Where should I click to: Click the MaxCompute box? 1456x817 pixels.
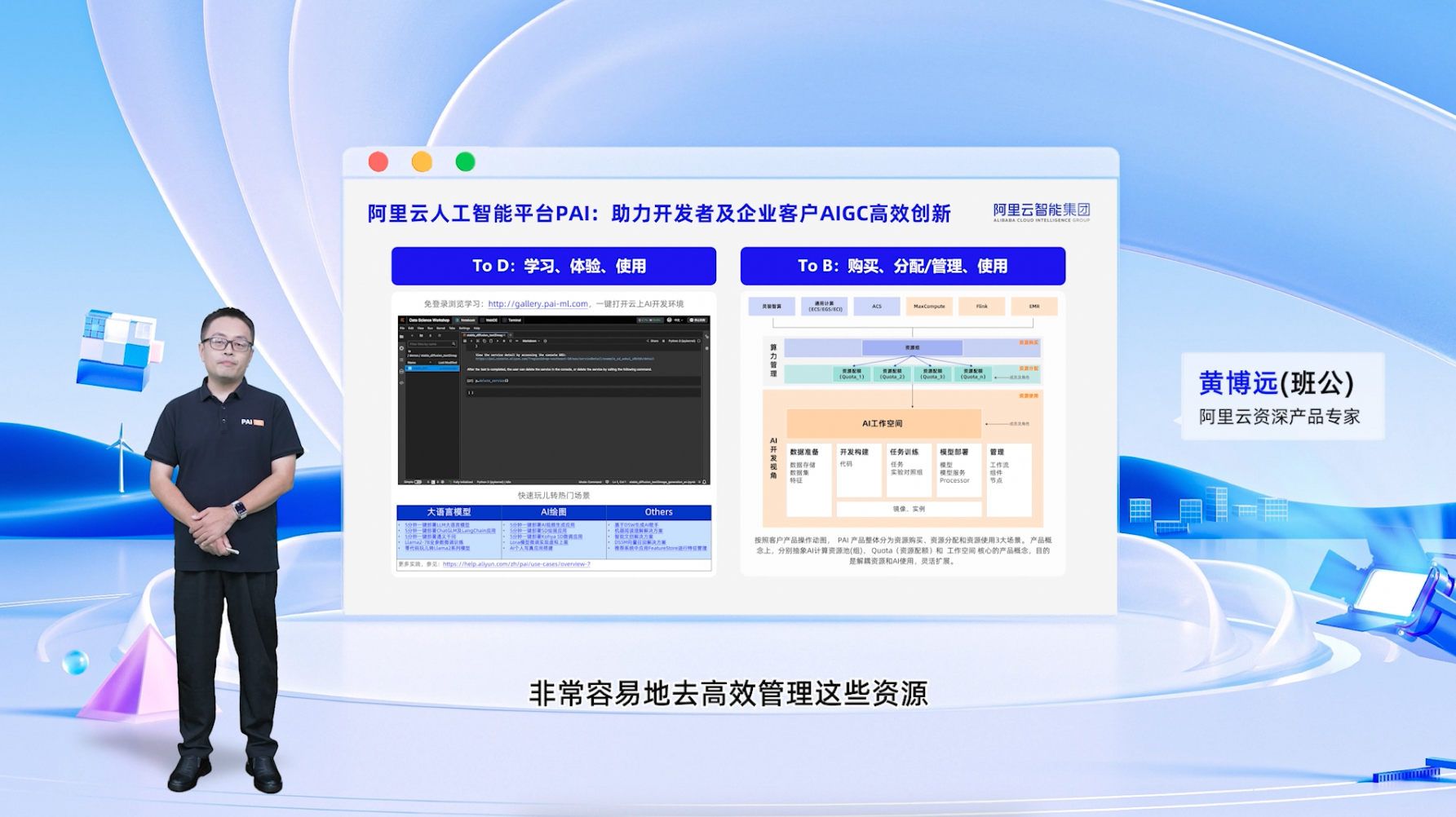929,307
